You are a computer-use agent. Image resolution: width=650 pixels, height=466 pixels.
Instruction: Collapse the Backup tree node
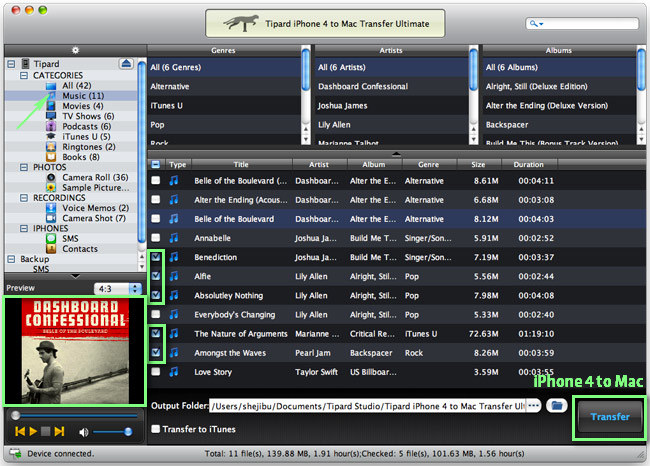(x=11, y=259)
